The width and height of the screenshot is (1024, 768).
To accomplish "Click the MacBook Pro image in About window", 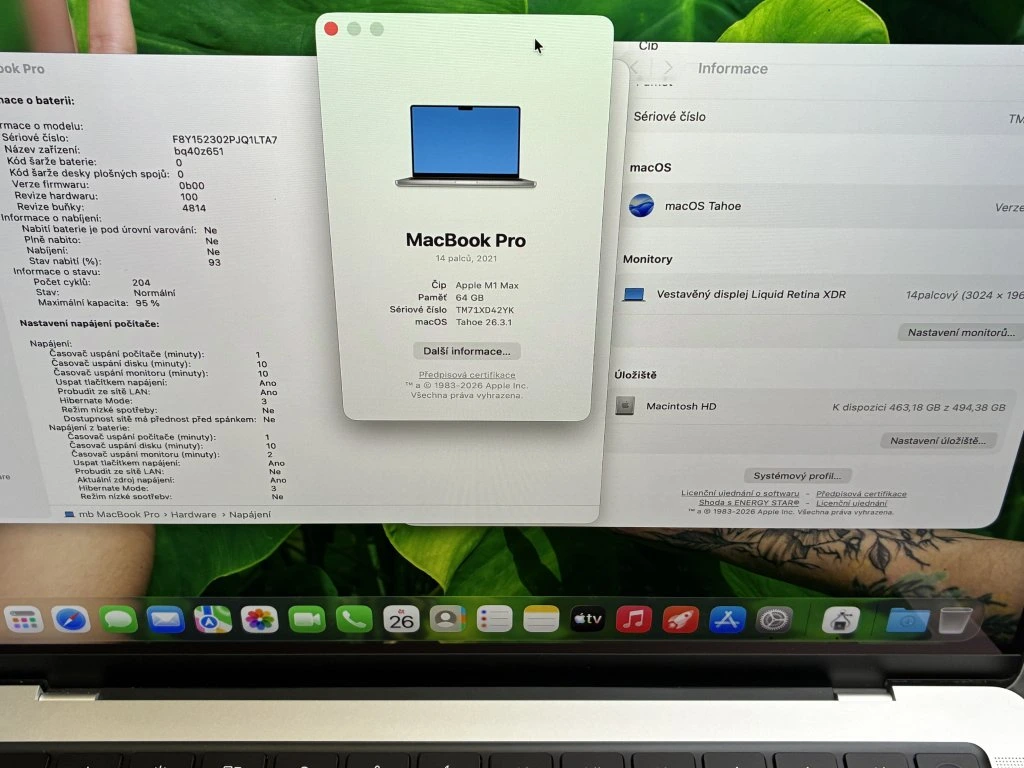I will click(466, 146).
